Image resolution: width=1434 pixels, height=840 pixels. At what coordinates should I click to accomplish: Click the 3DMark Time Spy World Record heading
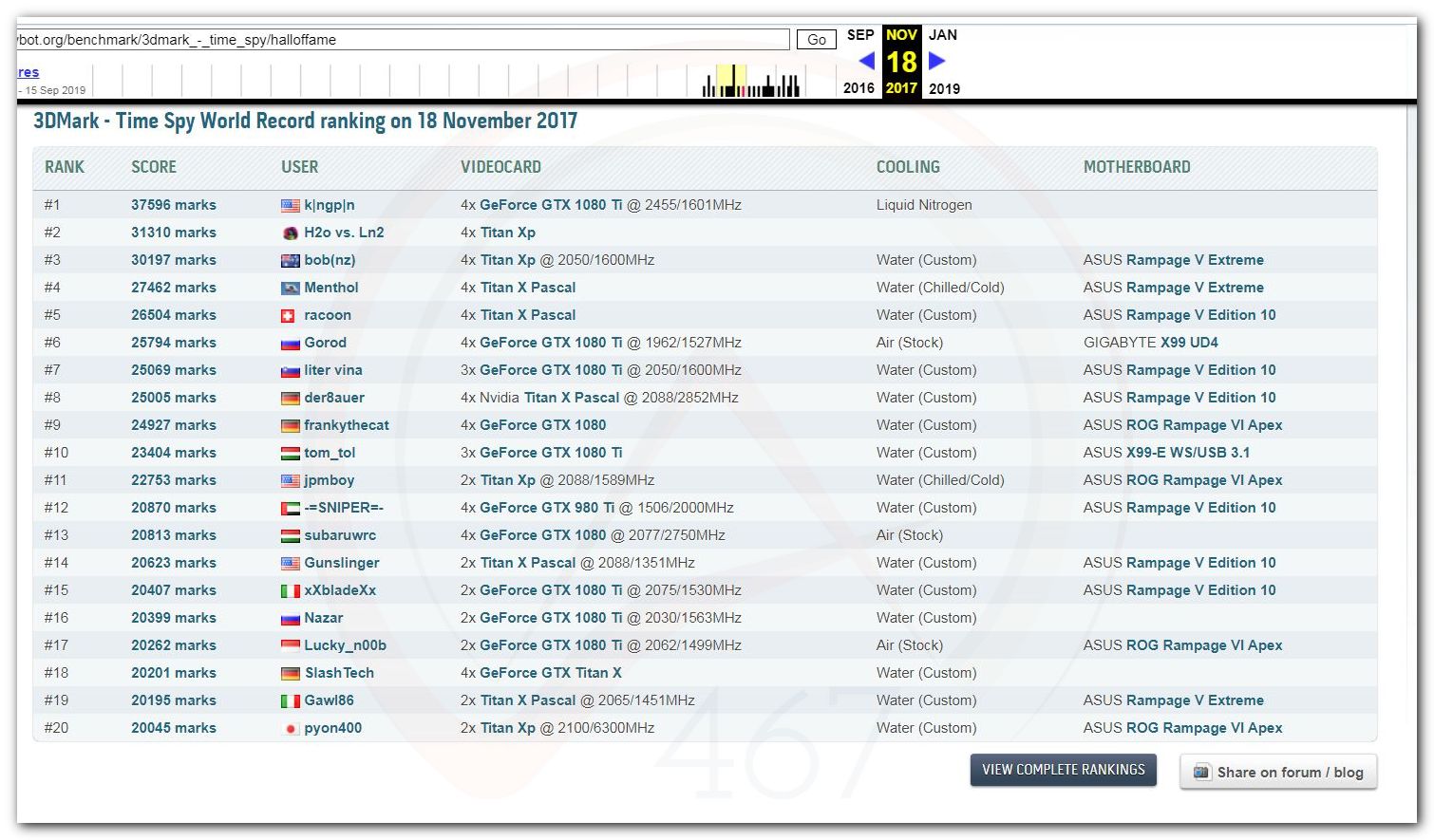(306, 121)
